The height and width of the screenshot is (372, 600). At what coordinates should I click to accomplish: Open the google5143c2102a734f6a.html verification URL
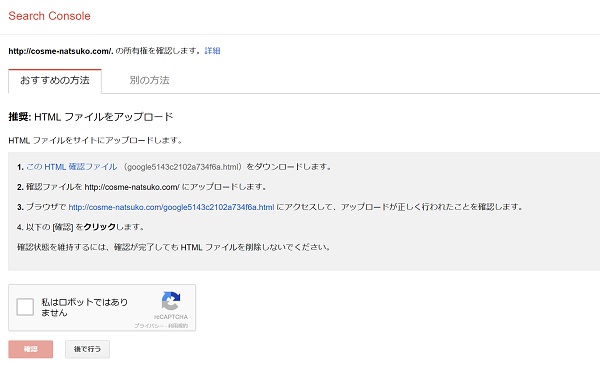pos(171,207)
